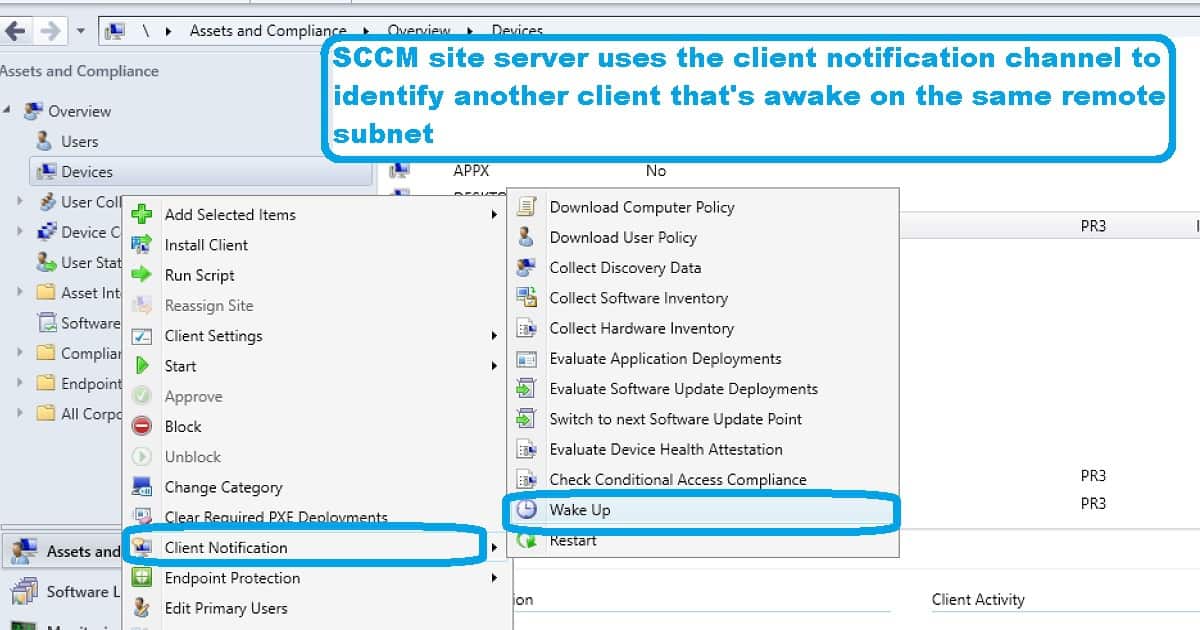Click the Users node icon
This screenshot has height=630, width=1200.
[44, 141]
